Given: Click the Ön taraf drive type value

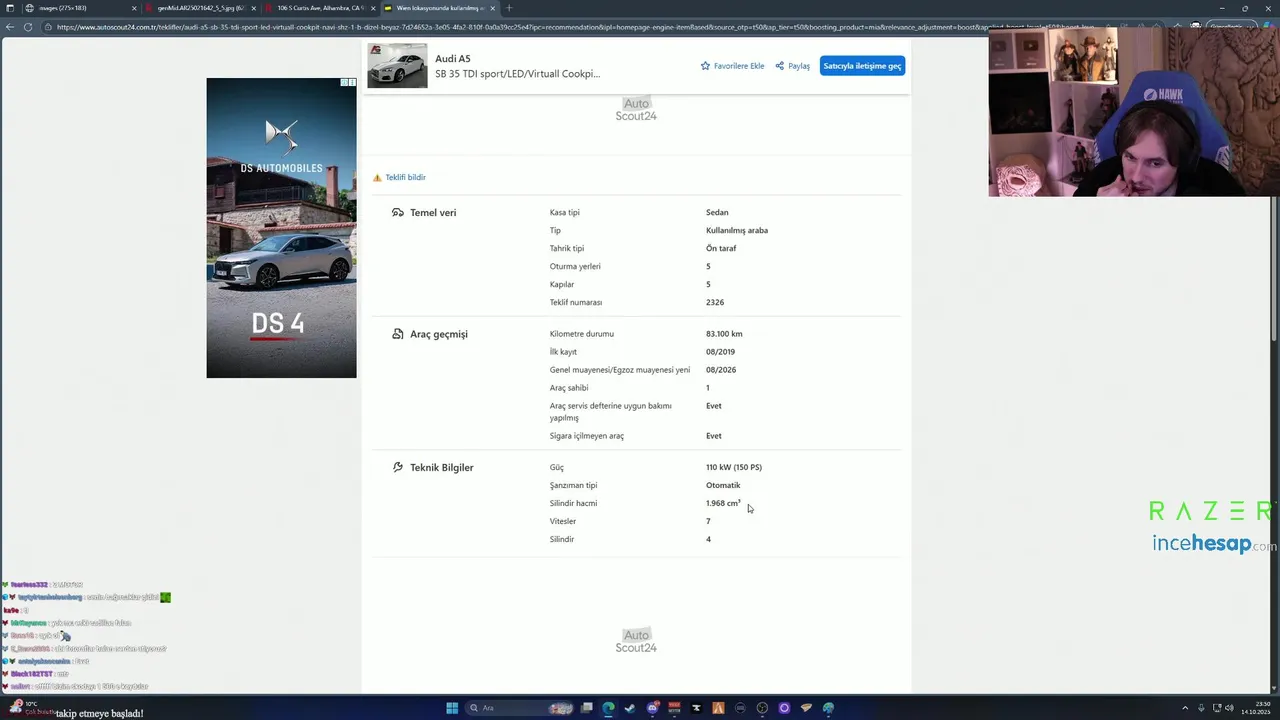Looking at the screenshot, I should [x=721, y=248].
